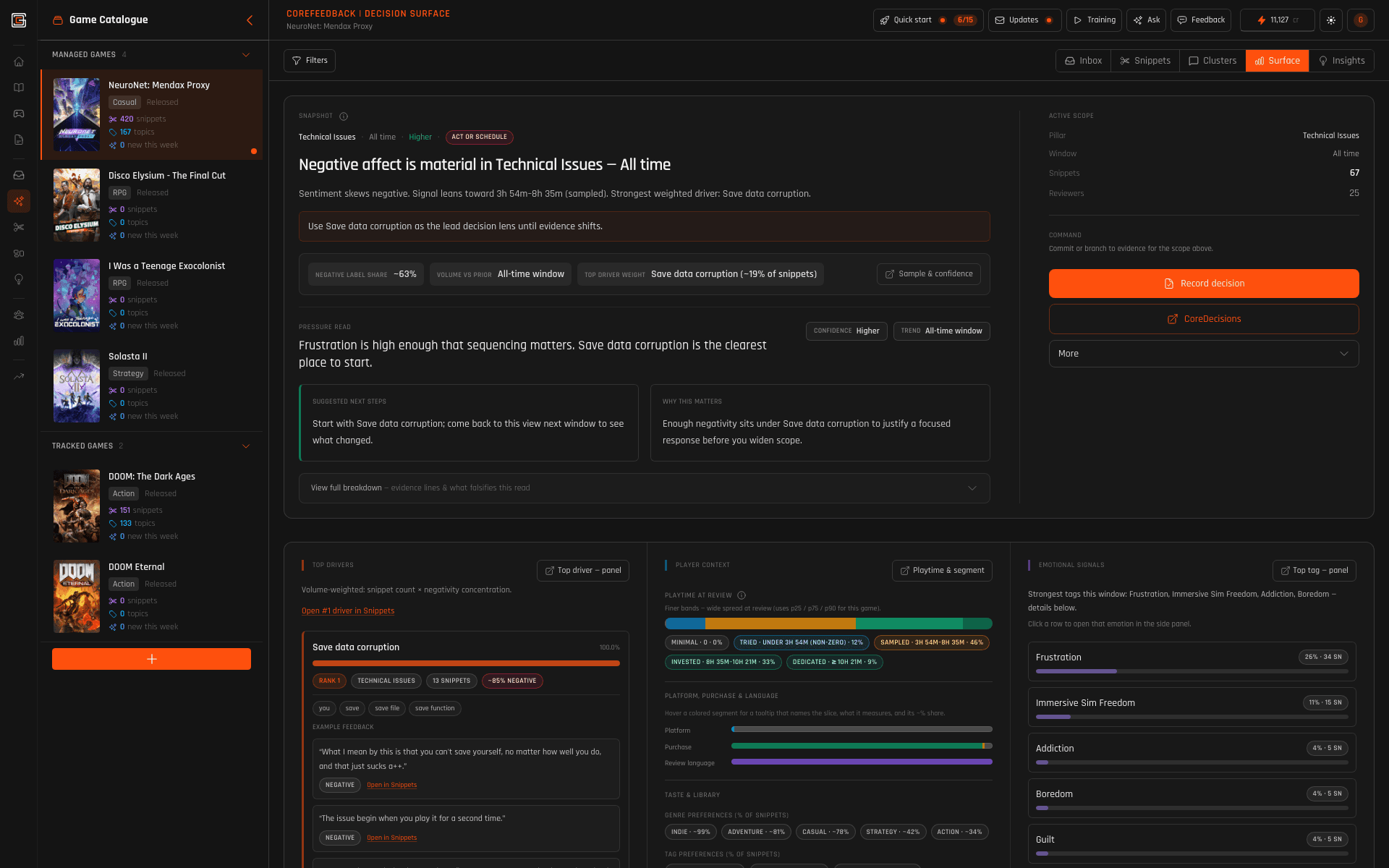Viewport: 1389px width, 868px height.
Task: Select DOOM: The Dark Ages thumbnail
Action: (x=77, y=506)
